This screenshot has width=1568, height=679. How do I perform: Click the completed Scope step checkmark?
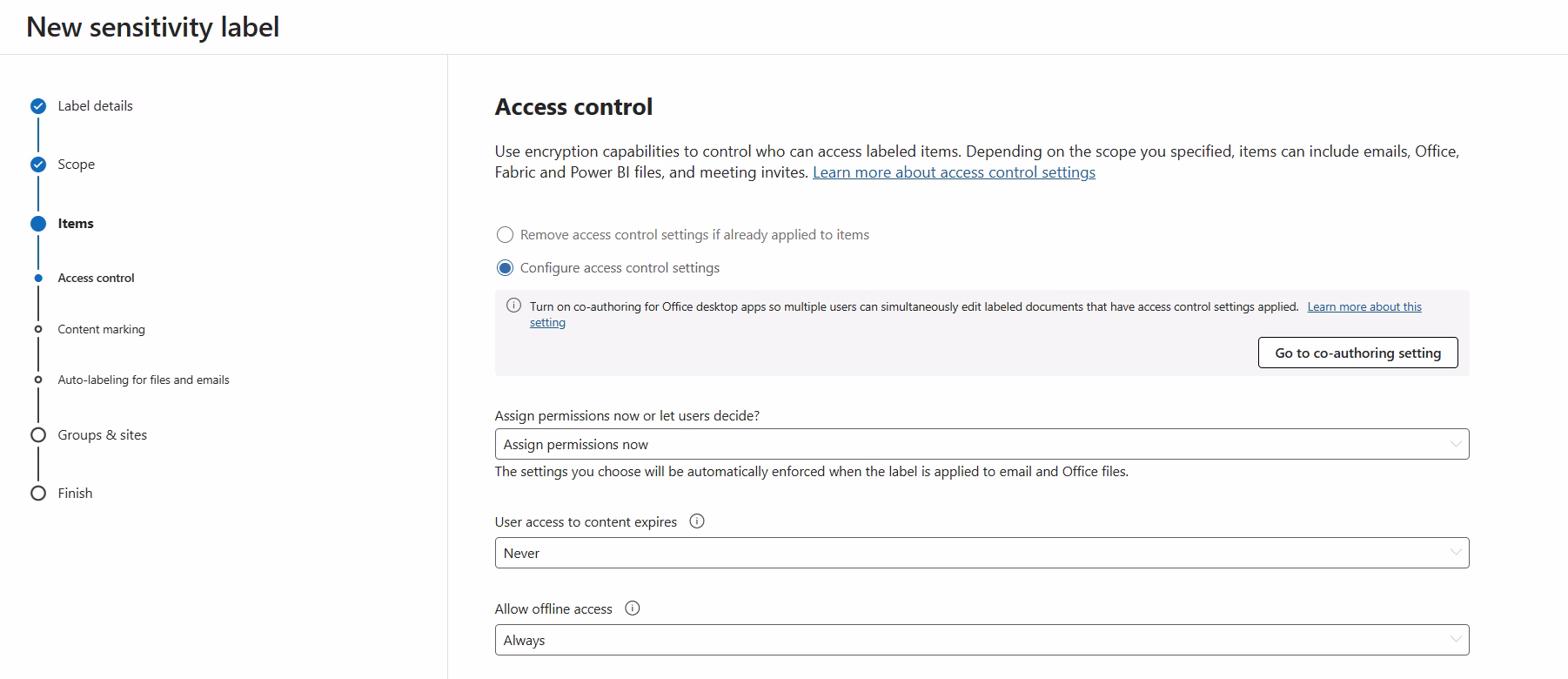click(38, 165)
